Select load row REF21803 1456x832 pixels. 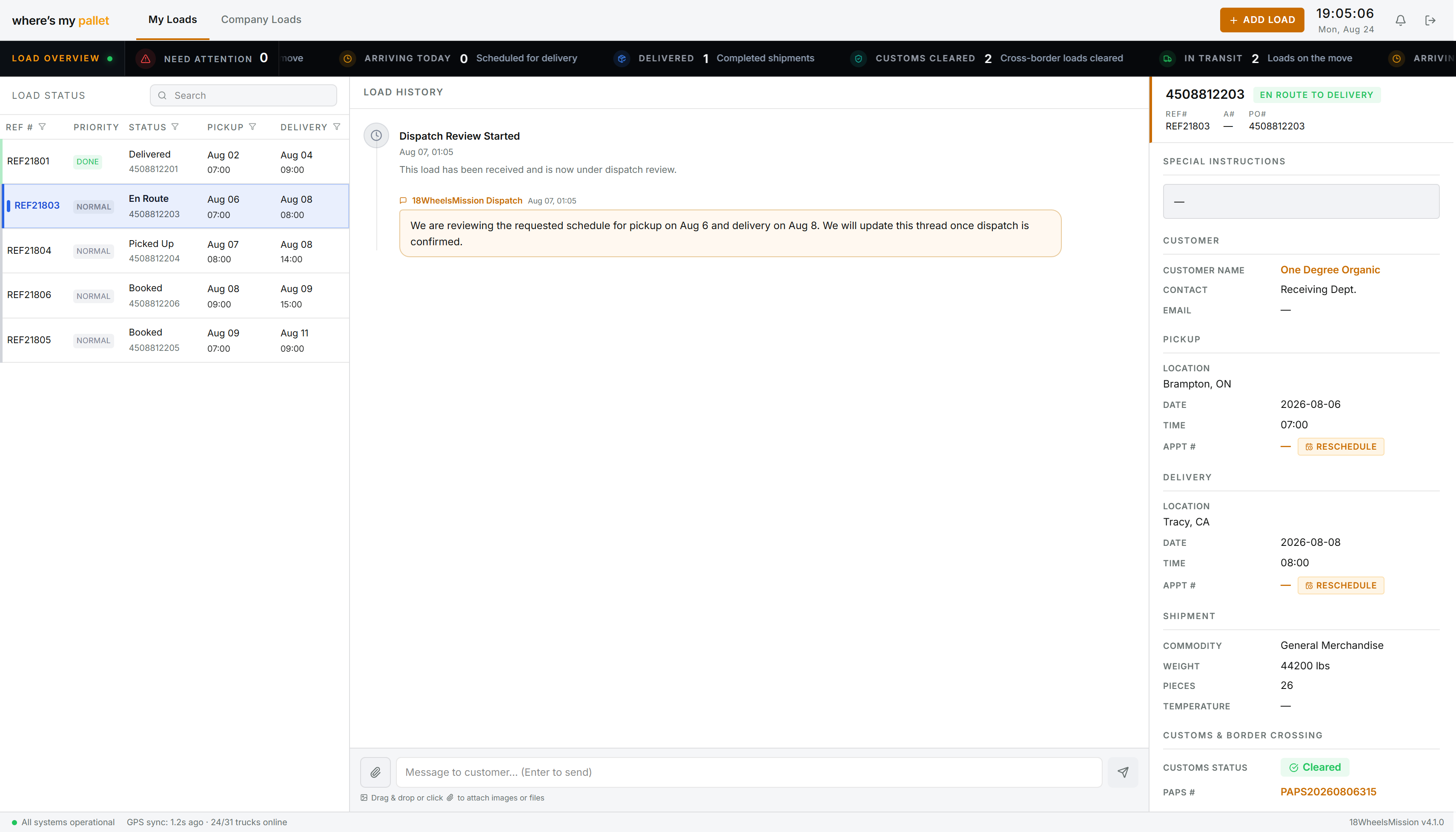click(x=175, y=206)
